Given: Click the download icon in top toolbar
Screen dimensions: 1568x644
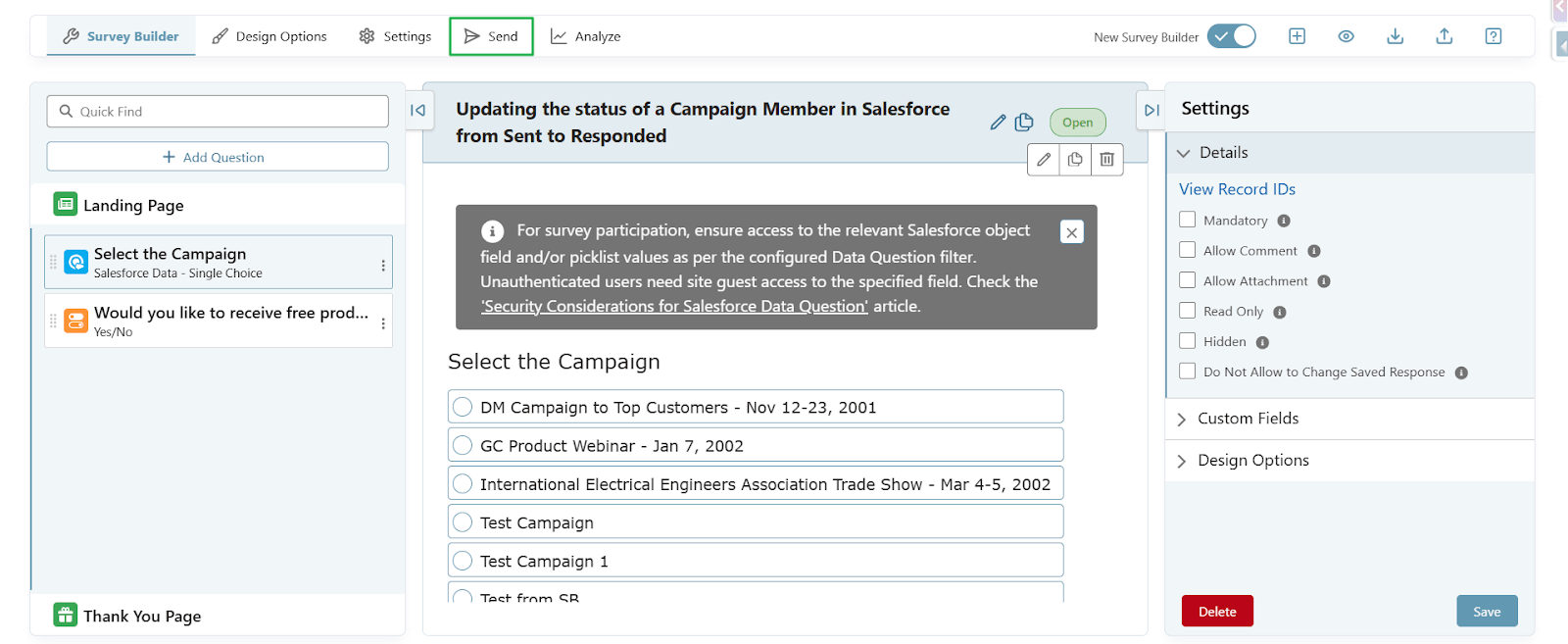Looking at the screenshot, I should pyautogui.click(x=1395, y=36).
